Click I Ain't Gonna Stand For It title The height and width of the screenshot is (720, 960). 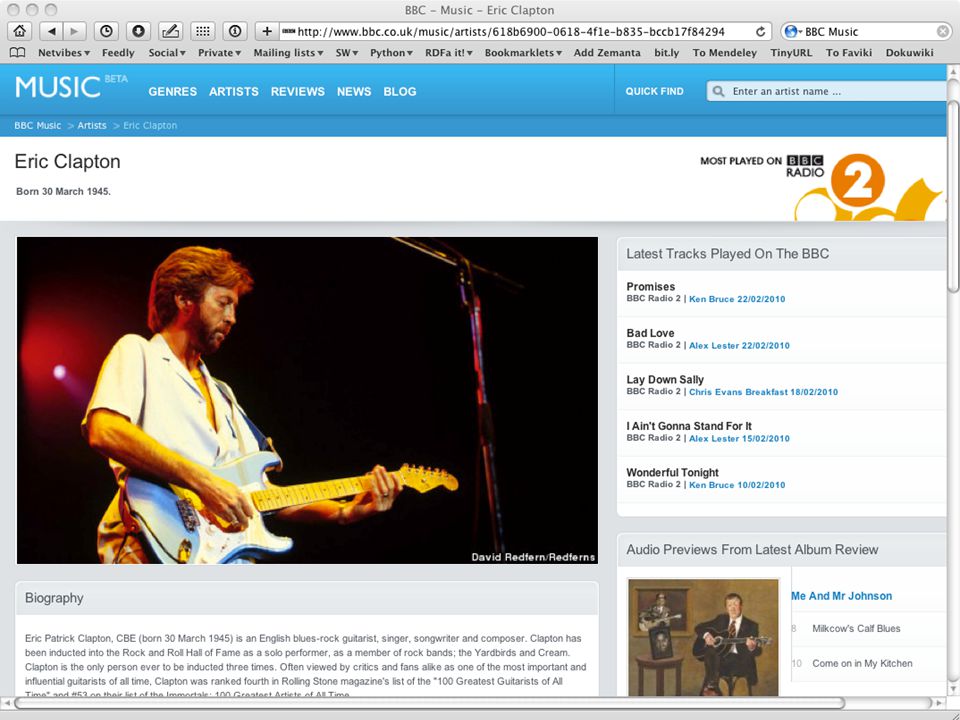point(689,426)
